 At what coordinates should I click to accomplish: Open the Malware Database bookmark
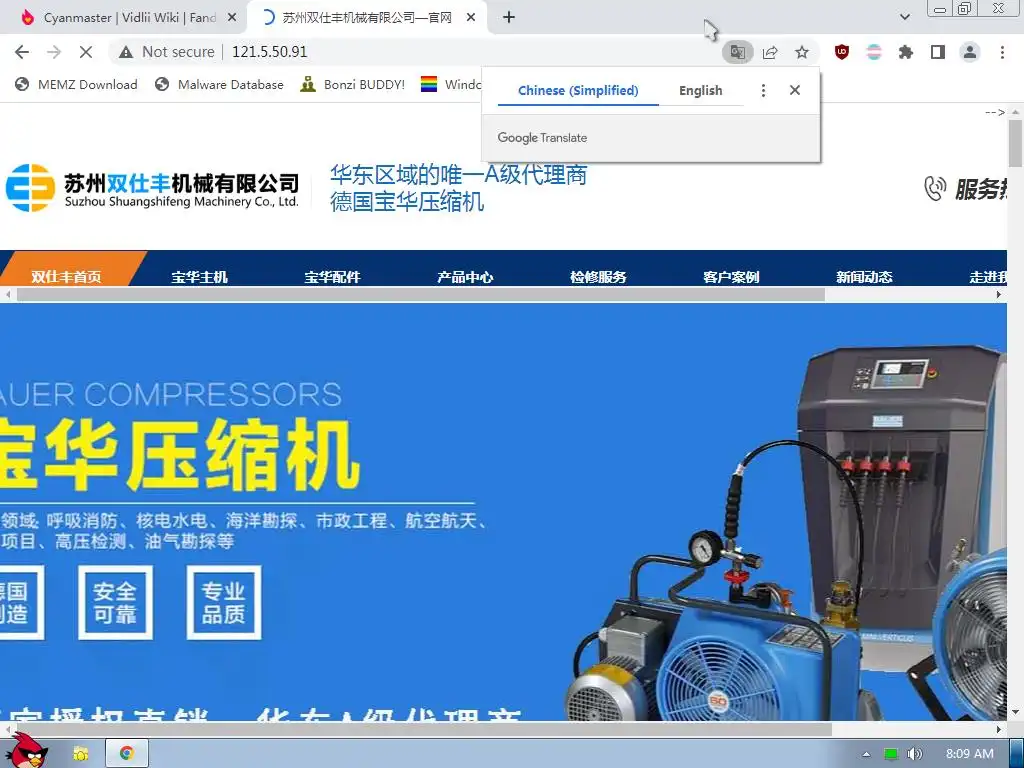click(x=219, y=84)
